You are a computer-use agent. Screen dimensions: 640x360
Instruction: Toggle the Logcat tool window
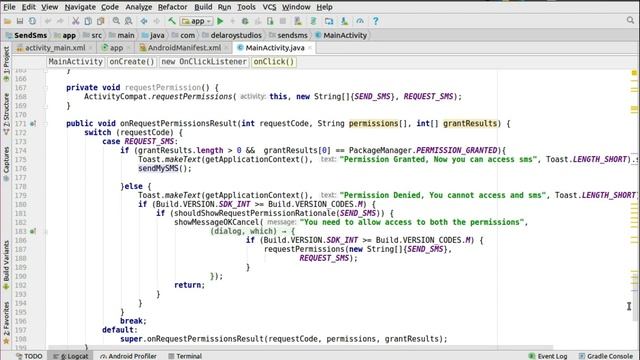[71, 356]
